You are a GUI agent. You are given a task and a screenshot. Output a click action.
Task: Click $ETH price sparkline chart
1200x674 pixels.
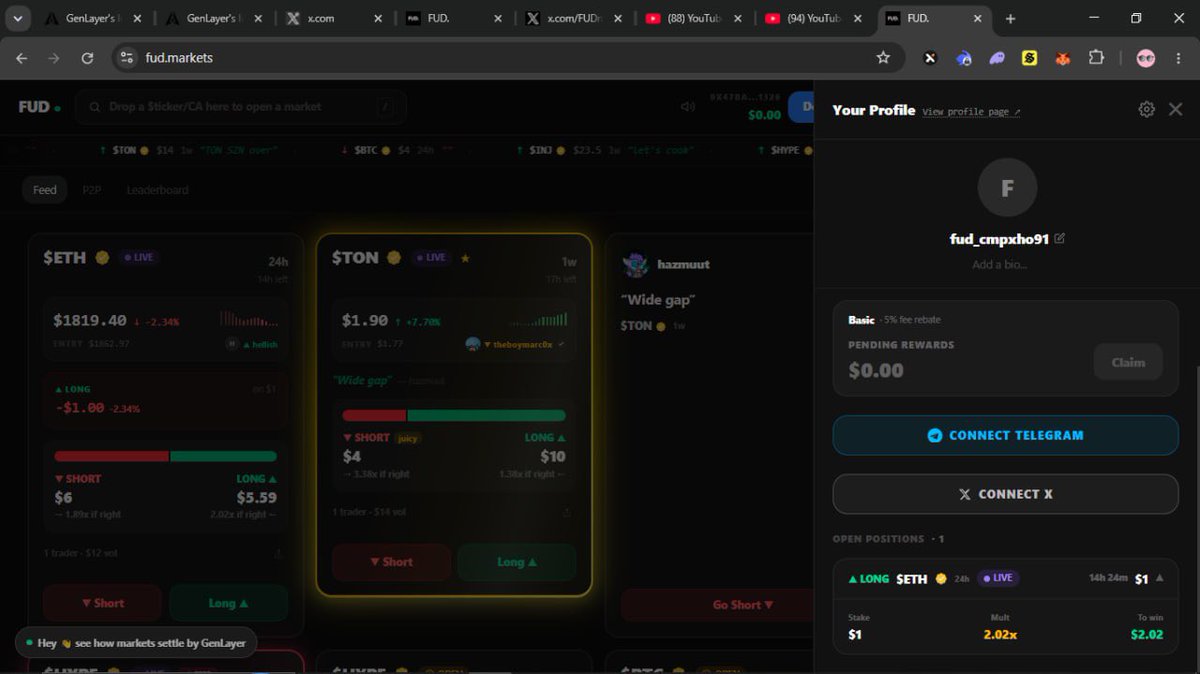pos(248,320)
